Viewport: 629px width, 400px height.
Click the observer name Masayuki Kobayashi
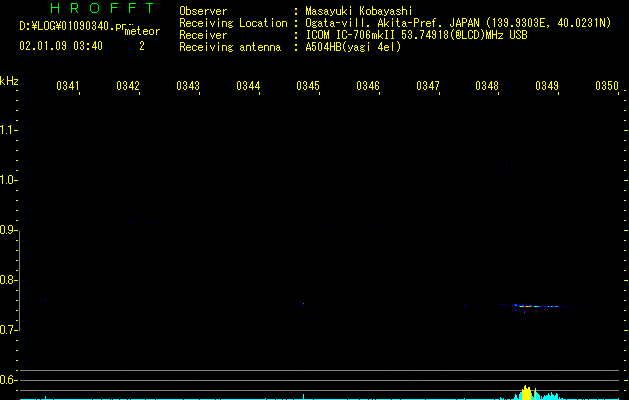pyautogui.click(x=359, y=11)
